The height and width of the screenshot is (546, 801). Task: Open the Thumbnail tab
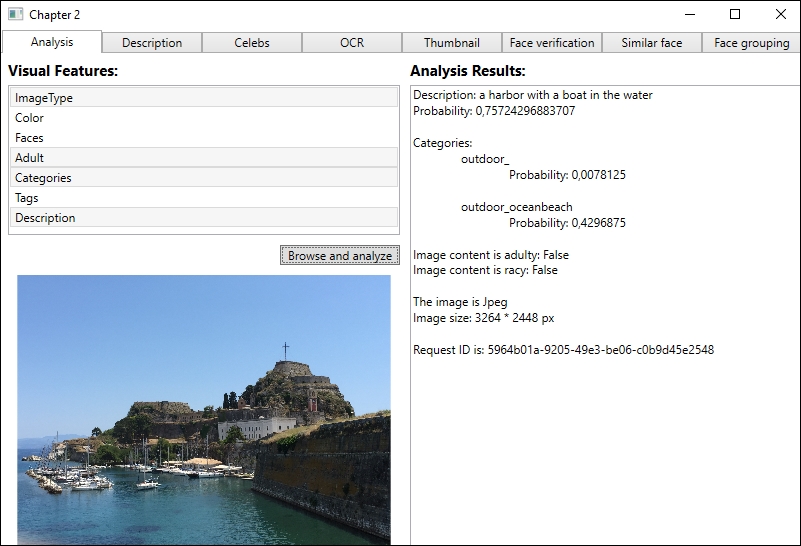452,43
